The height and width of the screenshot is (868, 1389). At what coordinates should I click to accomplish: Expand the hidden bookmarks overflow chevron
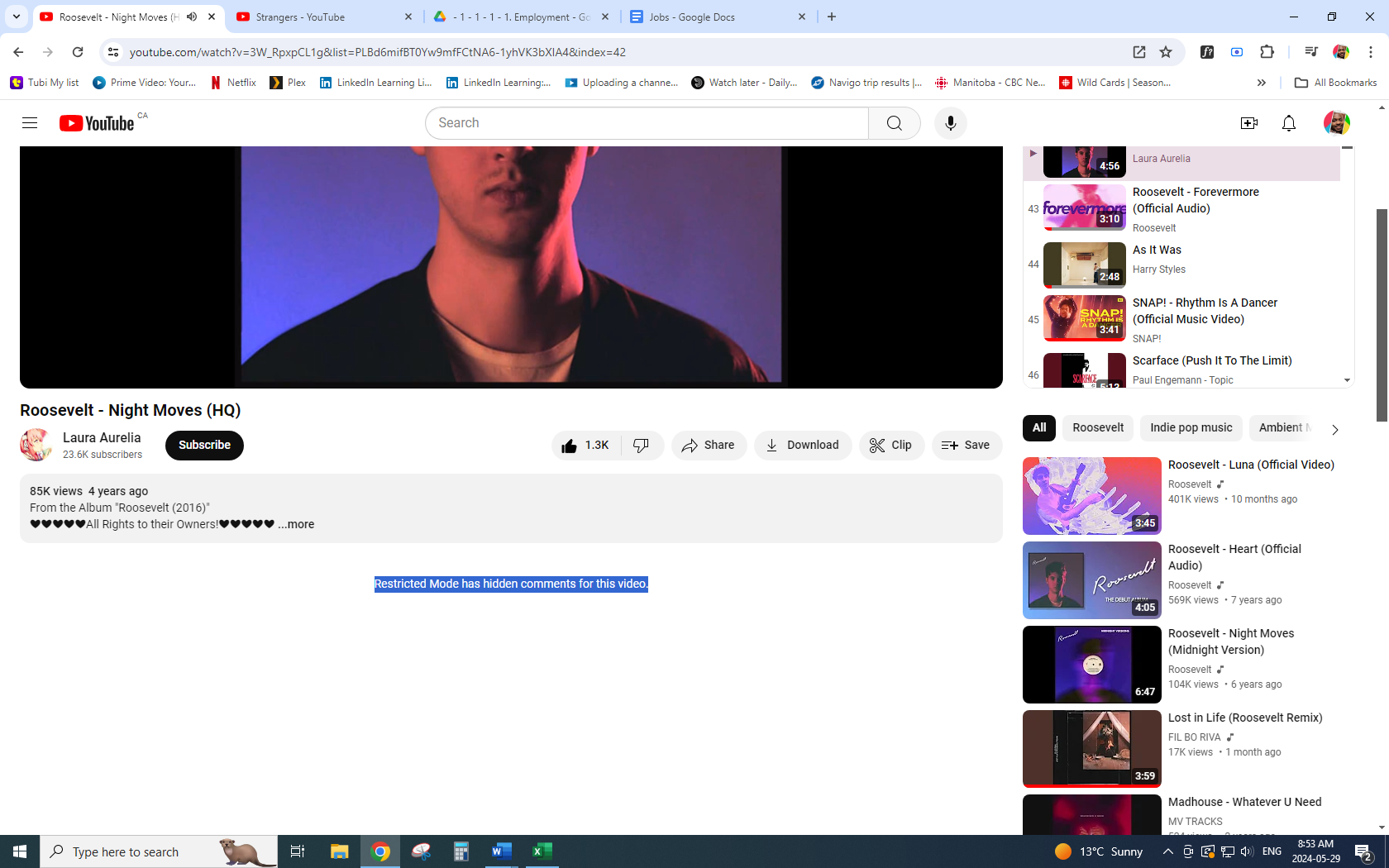[x=1261, y=83]
